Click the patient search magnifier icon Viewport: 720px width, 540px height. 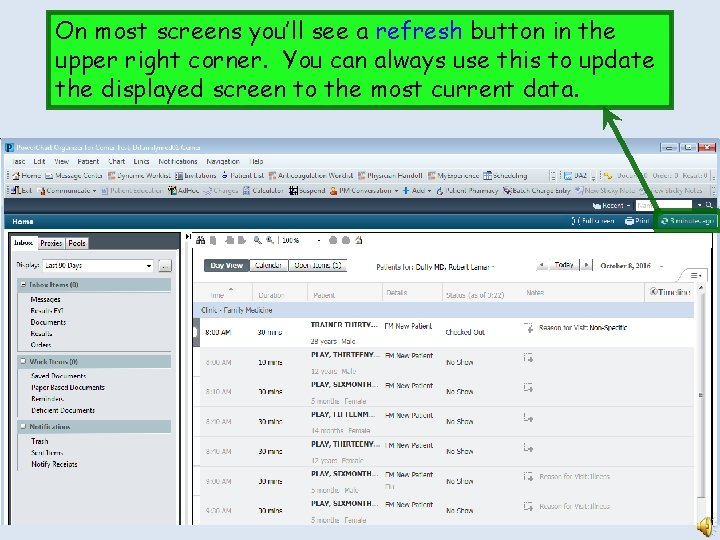point(709,205)
